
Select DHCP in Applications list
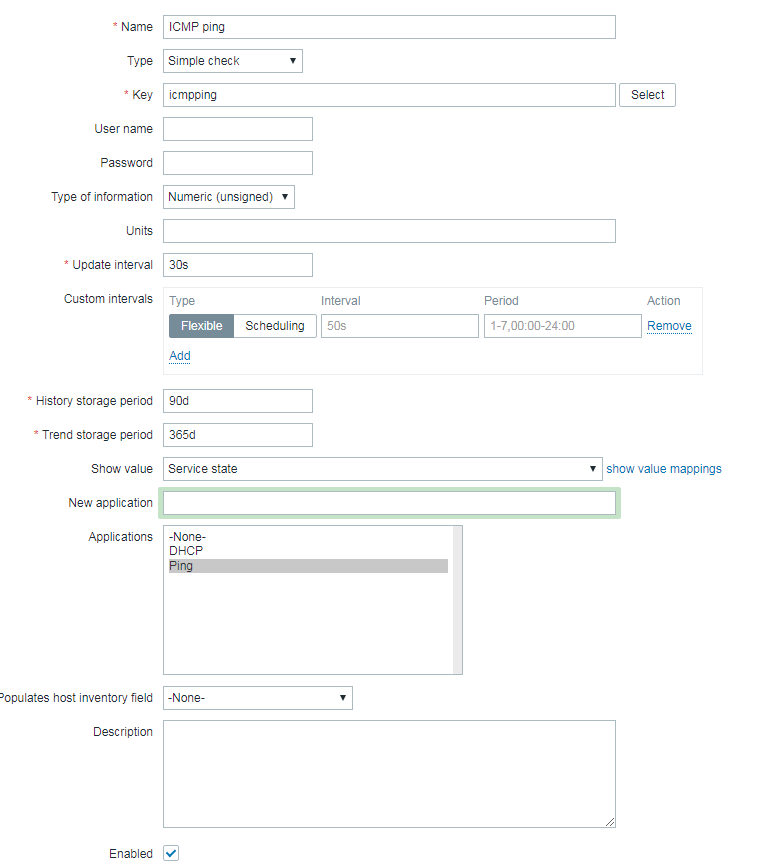pos(186,551)
